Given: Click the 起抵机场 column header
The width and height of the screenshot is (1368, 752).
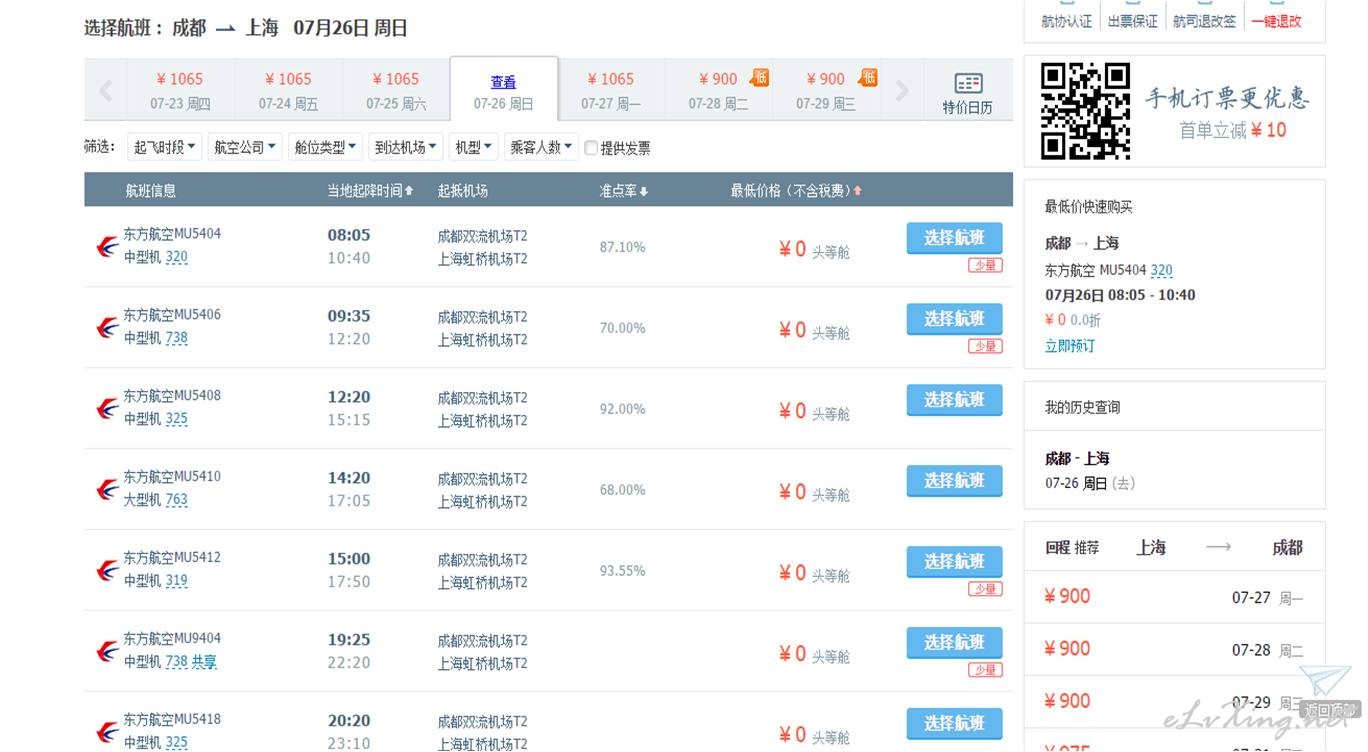Looking at the screenshot, I should [462, 191].
